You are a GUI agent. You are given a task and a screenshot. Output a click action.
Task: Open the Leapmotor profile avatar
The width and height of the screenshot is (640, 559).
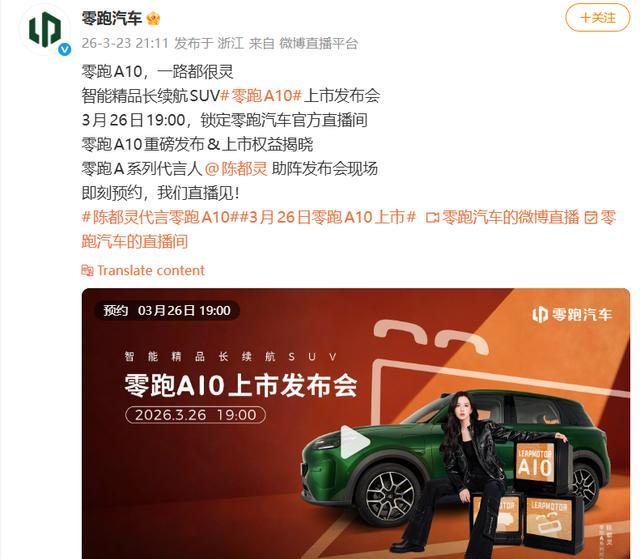point(45,31)
